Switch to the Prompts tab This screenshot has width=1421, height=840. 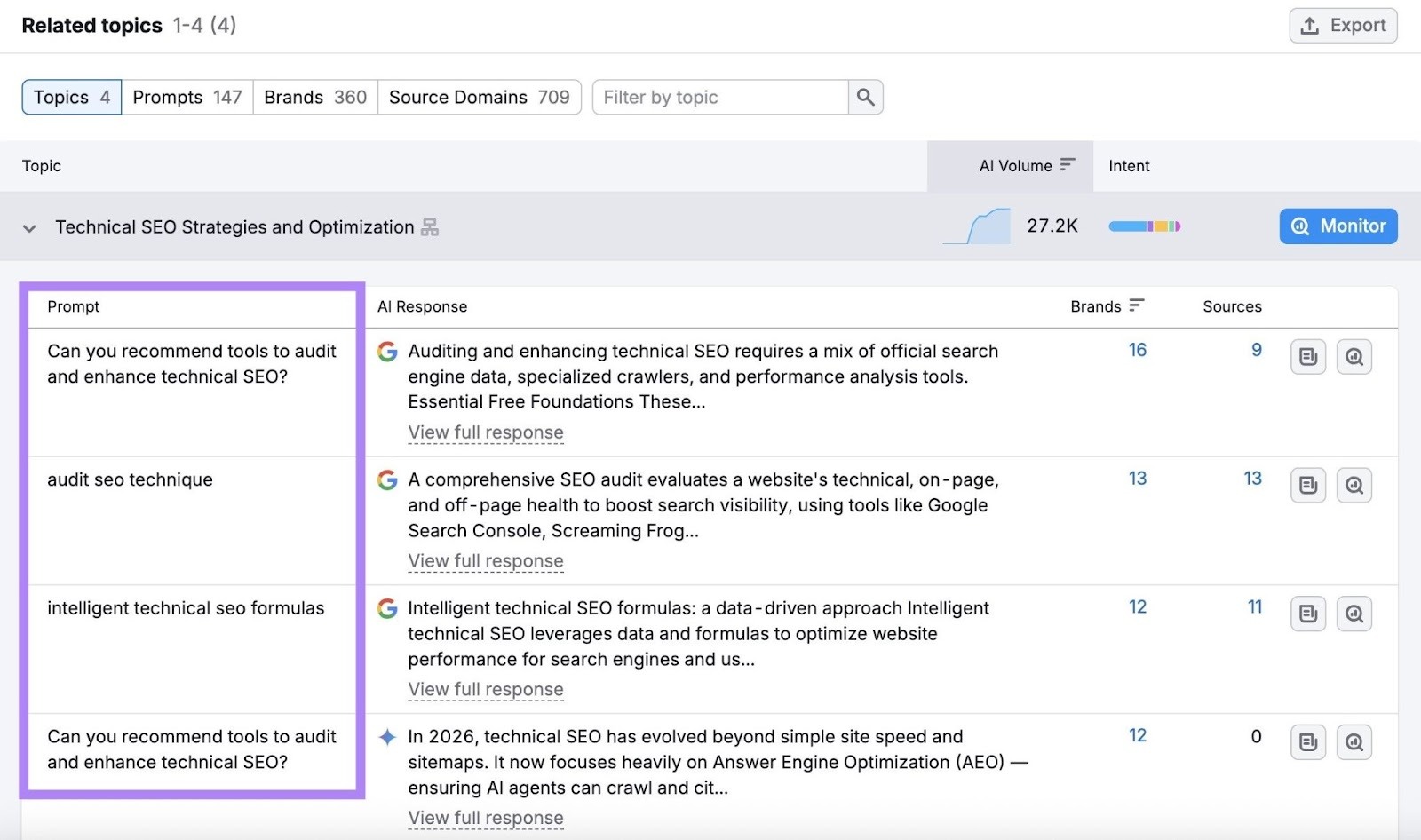click(x=187, y=97)
